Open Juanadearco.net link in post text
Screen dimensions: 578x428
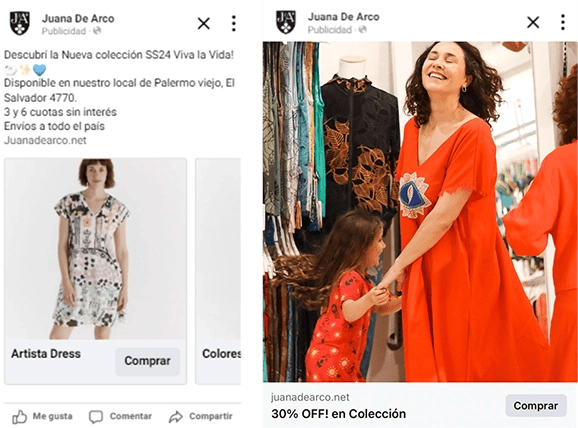45,140
